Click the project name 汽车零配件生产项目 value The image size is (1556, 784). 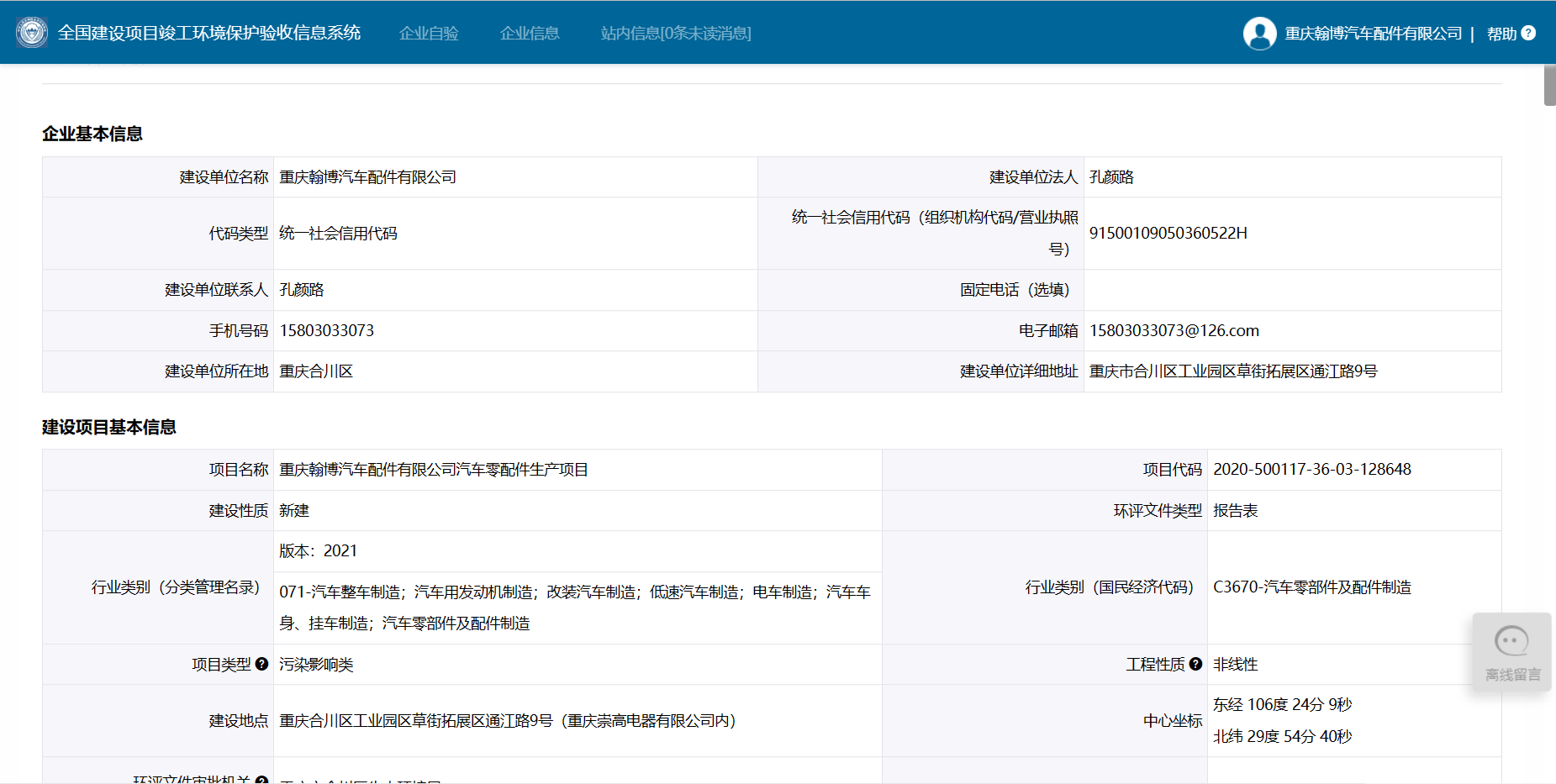click(433, 469)
